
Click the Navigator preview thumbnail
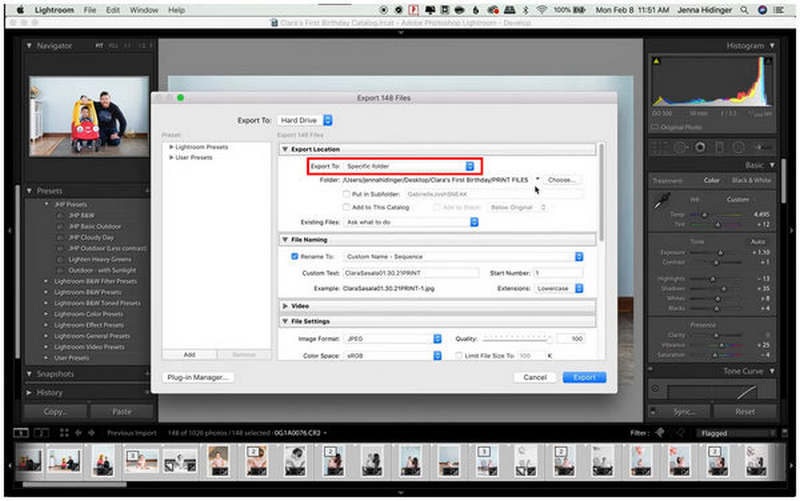click(89, 116)
